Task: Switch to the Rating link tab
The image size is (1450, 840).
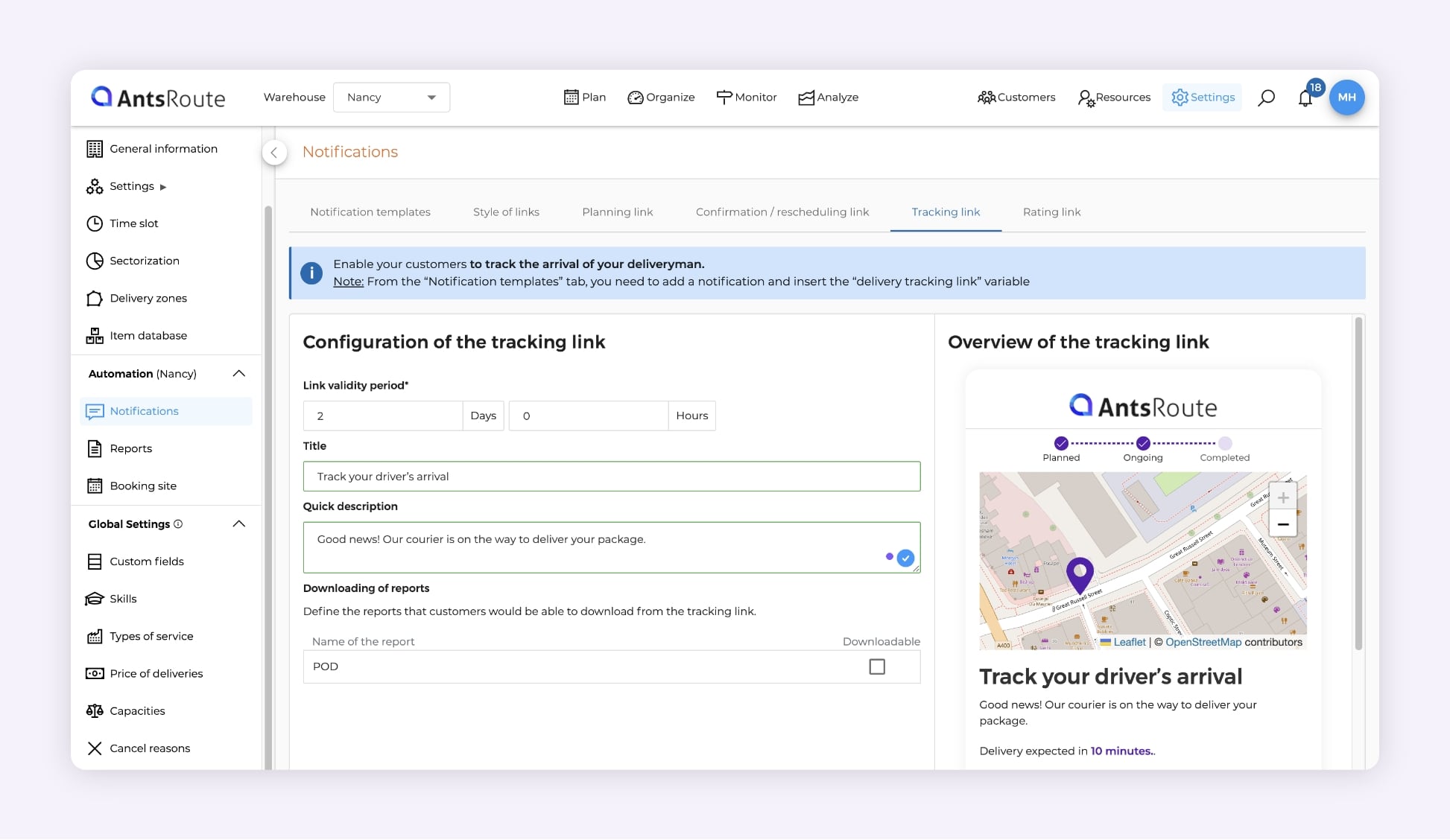Action: 1051,212
